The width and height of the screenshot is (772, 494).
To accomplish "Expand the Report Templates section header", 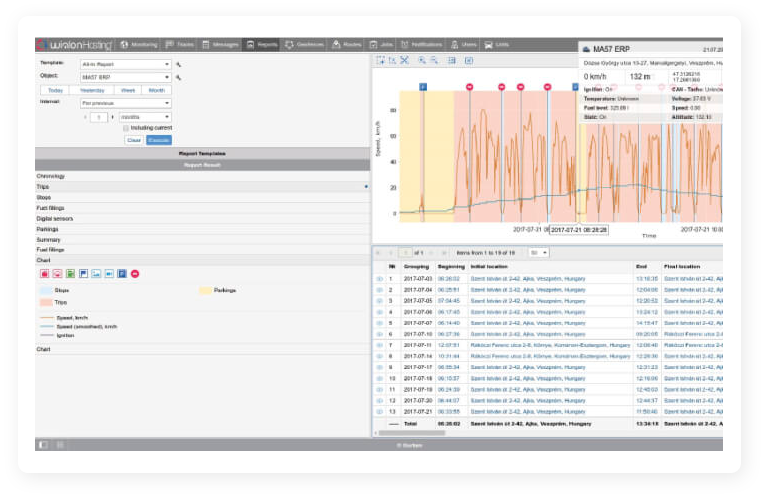I will [x=202, y=154].
